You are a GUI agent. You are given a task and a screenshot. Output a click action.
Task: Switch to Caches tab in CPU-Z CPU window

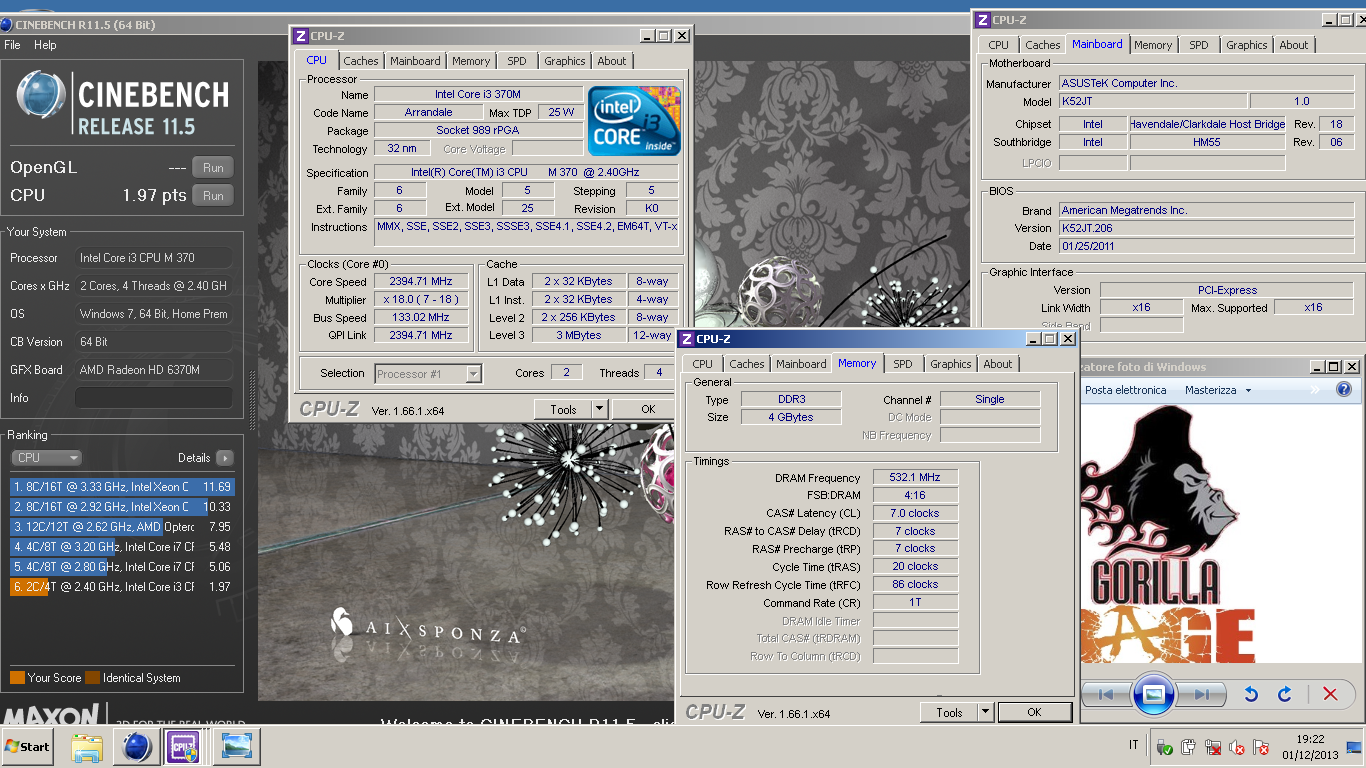coord(361,61)
